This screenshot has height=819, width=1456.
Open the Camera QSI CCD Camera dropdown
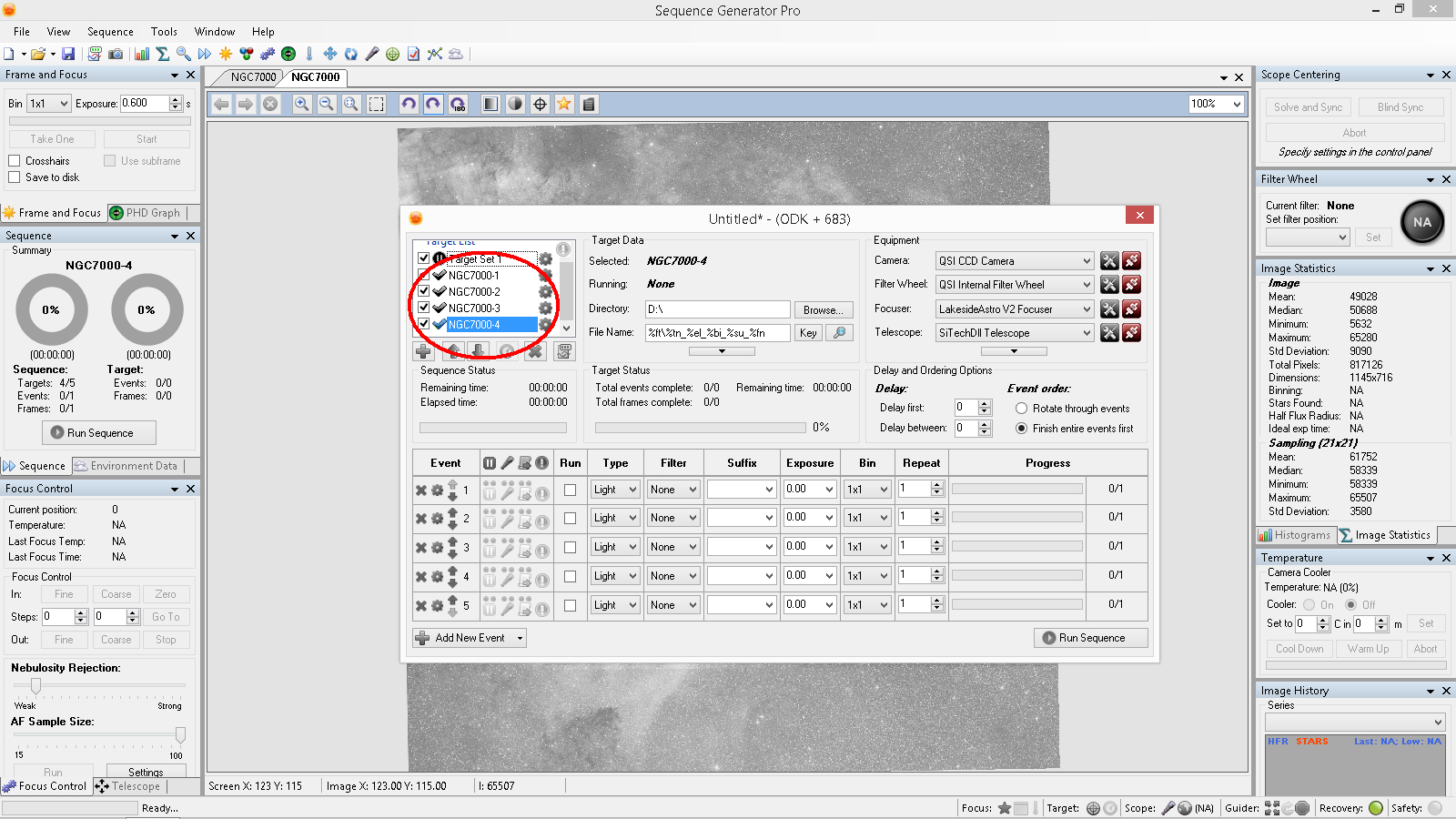pyautogui.click(x=1015, y=261)
